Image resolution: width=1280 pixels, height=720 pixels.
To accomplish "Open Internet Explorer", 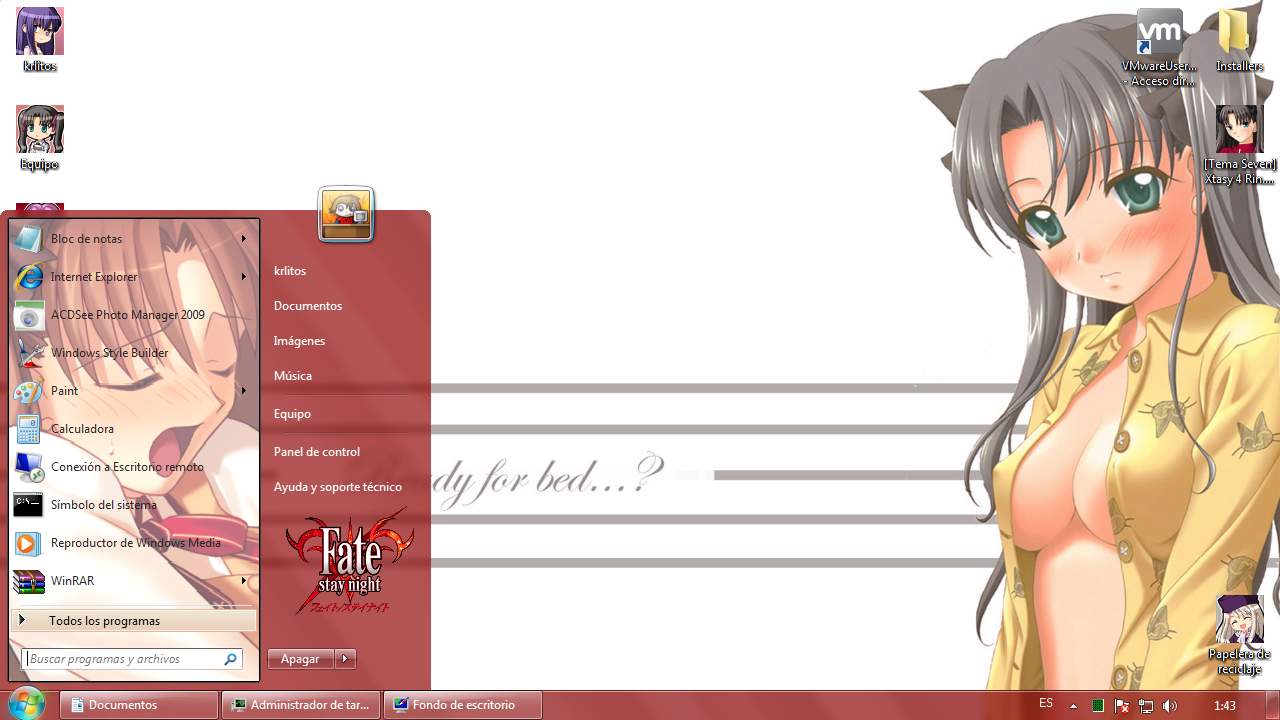I will click(x=95, y=276).
